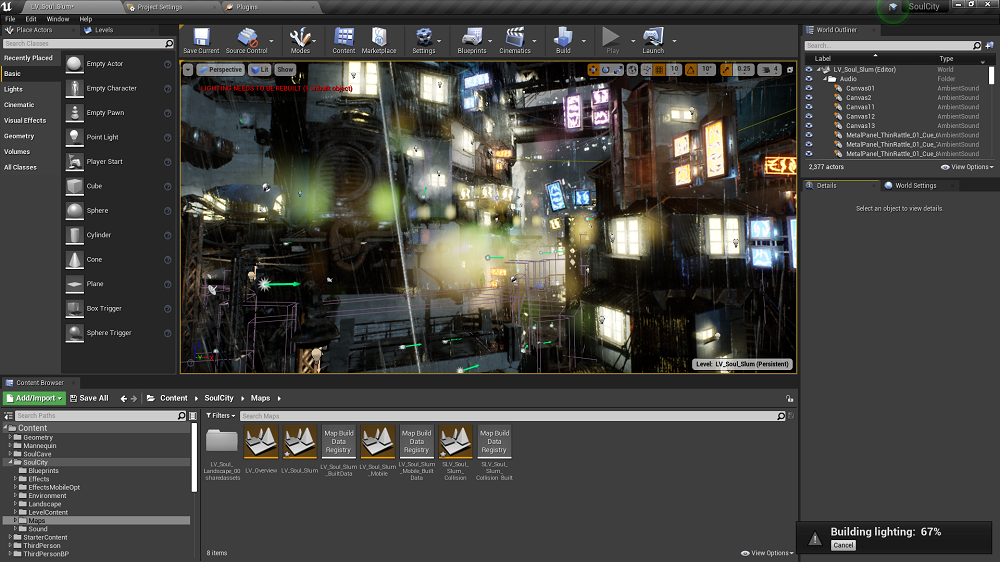
Task: Open viewport options dropdown arrow
Action: pyautogui.click(x=188, y=70)
